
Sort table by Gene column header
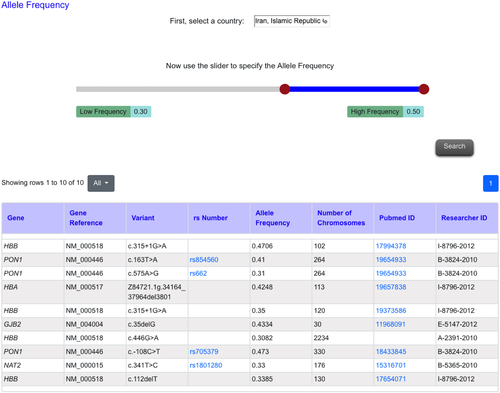pyautogui.click(x=16, y=218)
